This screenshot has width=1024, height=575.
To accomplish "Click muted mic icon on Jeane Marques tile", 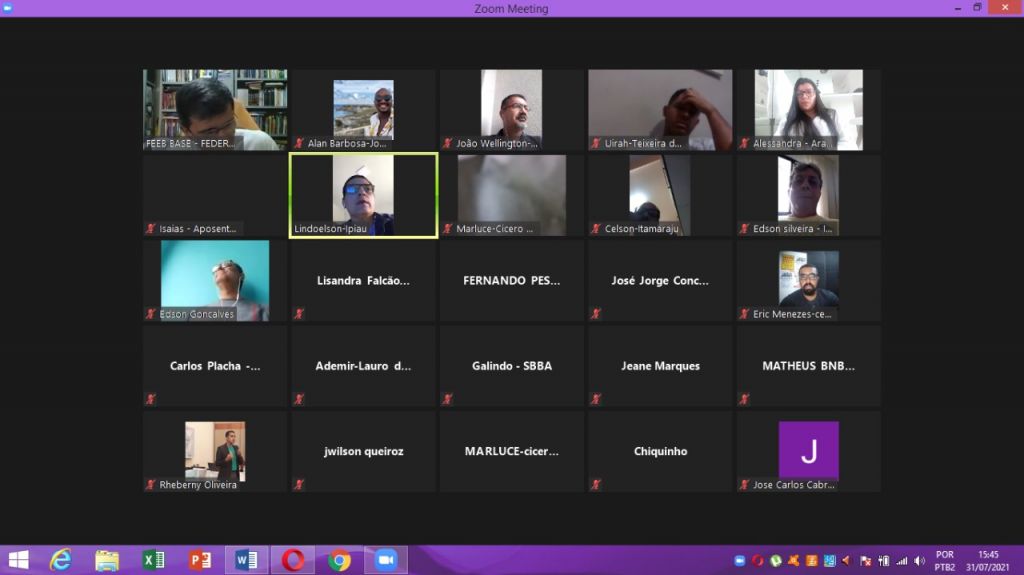I will pos(596,399).
